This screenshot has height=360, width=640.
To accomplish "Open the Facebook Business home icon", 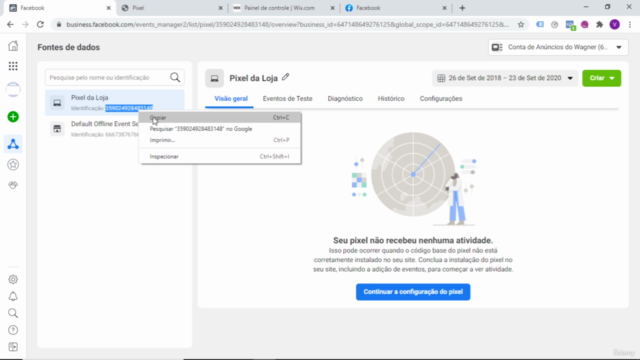I will (13, 46).
